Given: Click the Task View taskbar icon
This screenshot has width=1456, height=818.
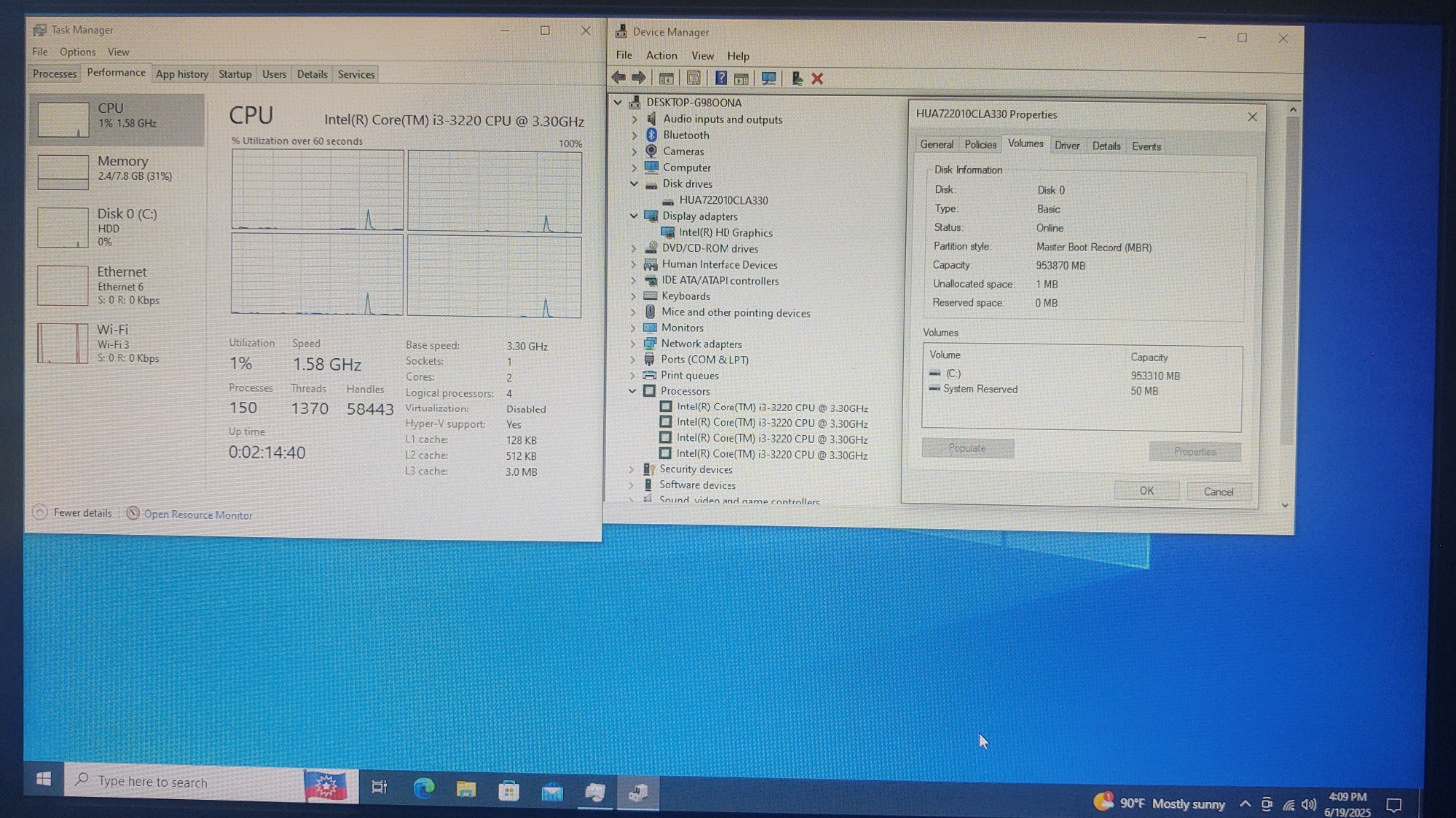Looking at the screenshot, I should 379,788.
